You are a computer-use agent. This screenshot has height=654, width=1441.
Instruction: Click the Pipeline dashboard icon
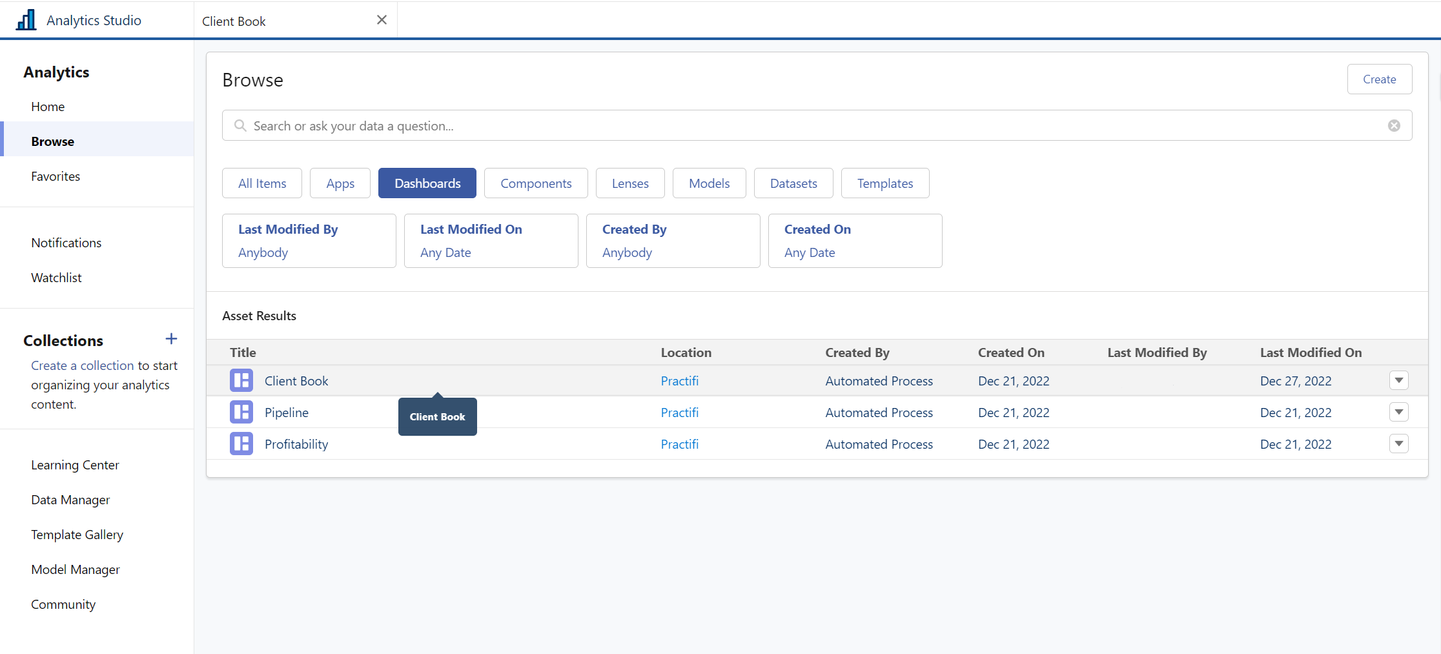coord(241,412)
